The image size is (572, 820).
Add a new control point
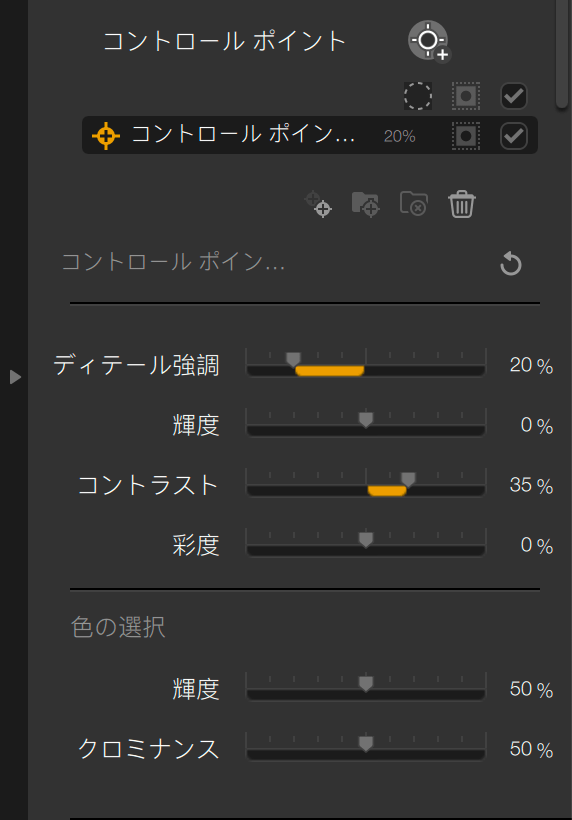tap(429, 41)
